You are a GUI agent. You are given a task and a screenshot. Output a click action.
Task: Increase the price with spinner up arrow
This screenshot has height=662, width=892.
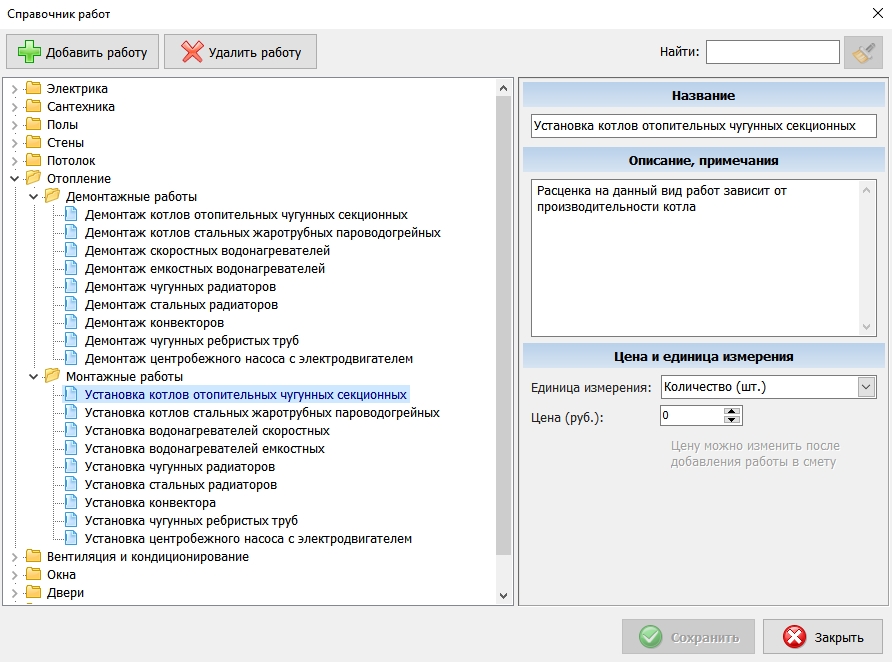click(x=735, y=410)
